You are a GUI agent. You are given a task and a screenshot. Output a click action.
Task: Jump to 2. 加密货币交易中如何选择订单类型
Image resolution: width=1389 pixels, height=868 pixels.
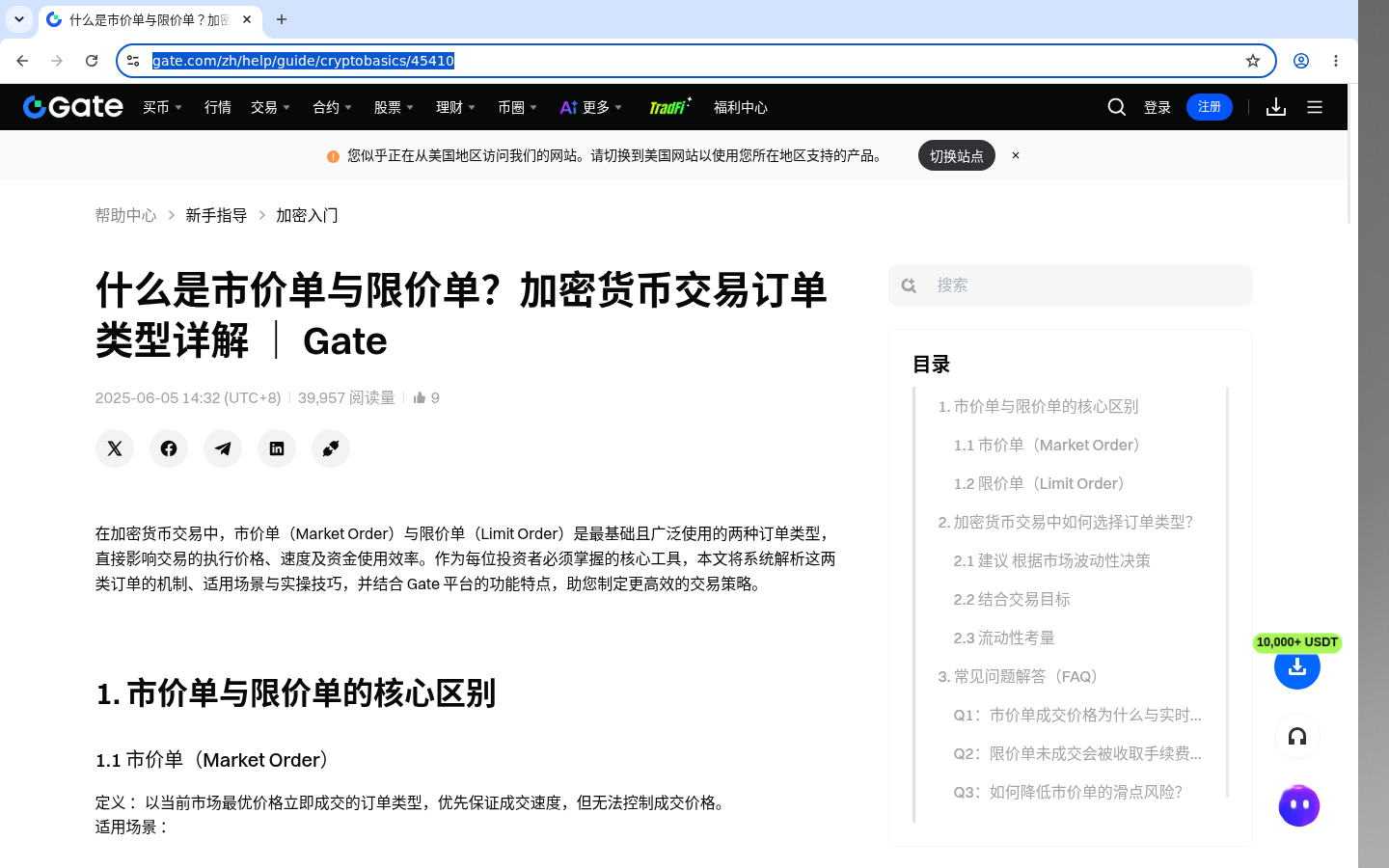click(1065, 522)
